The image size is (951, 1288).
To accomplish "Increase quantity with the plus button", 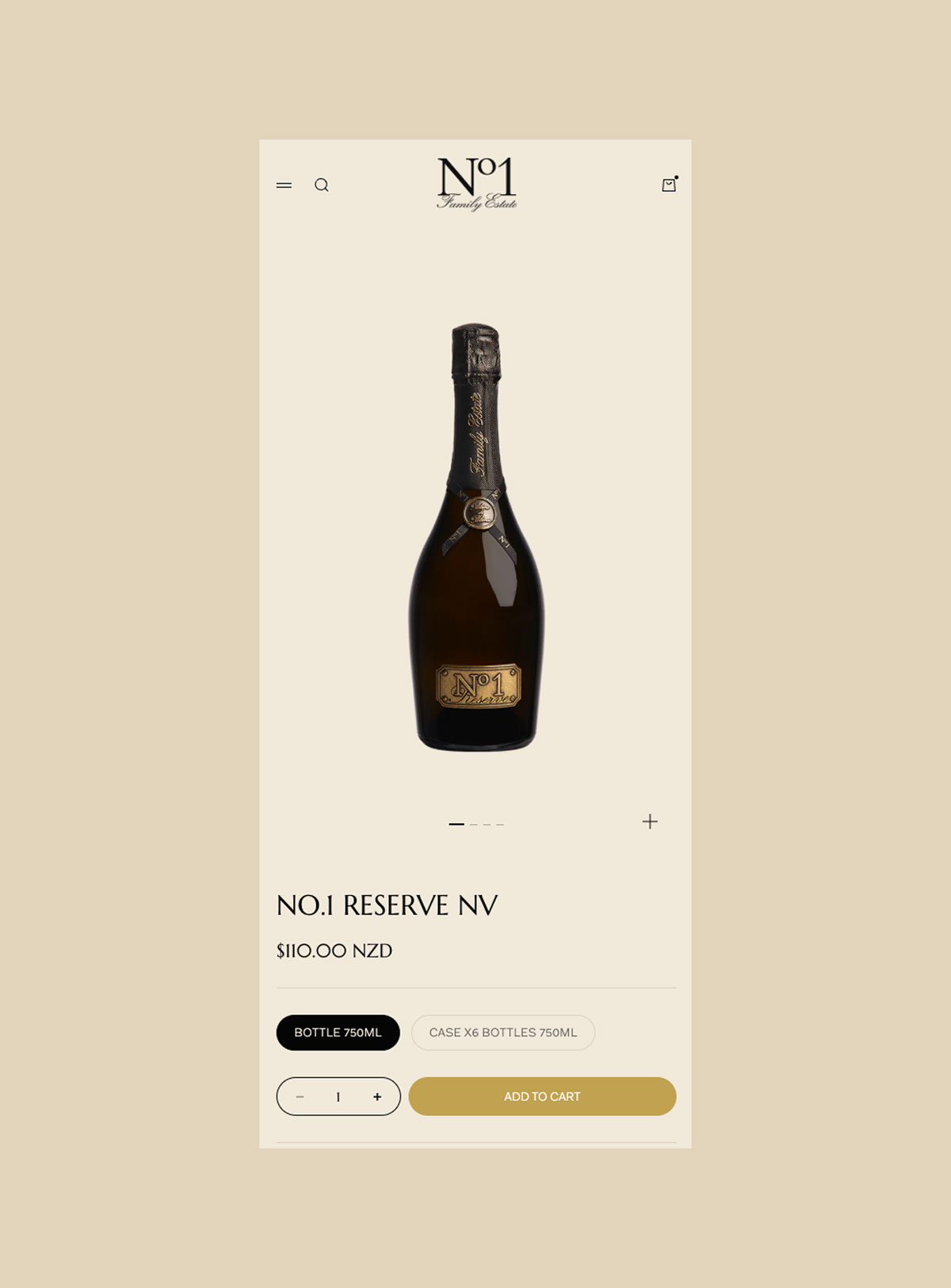I will pyautogui.click(x=377, y=1097).
